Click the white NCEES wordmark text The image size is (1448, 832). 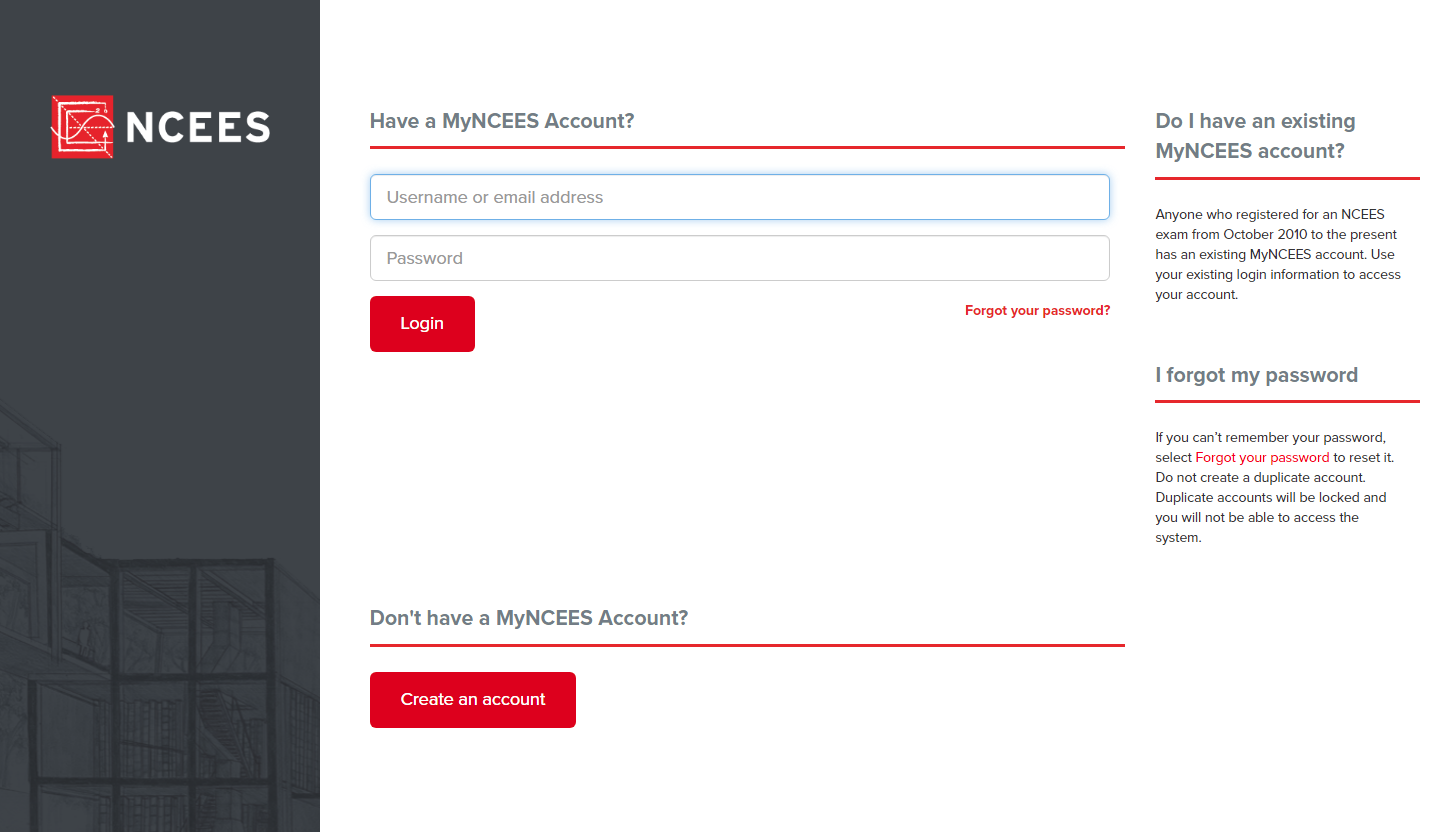tap(199, 127)
